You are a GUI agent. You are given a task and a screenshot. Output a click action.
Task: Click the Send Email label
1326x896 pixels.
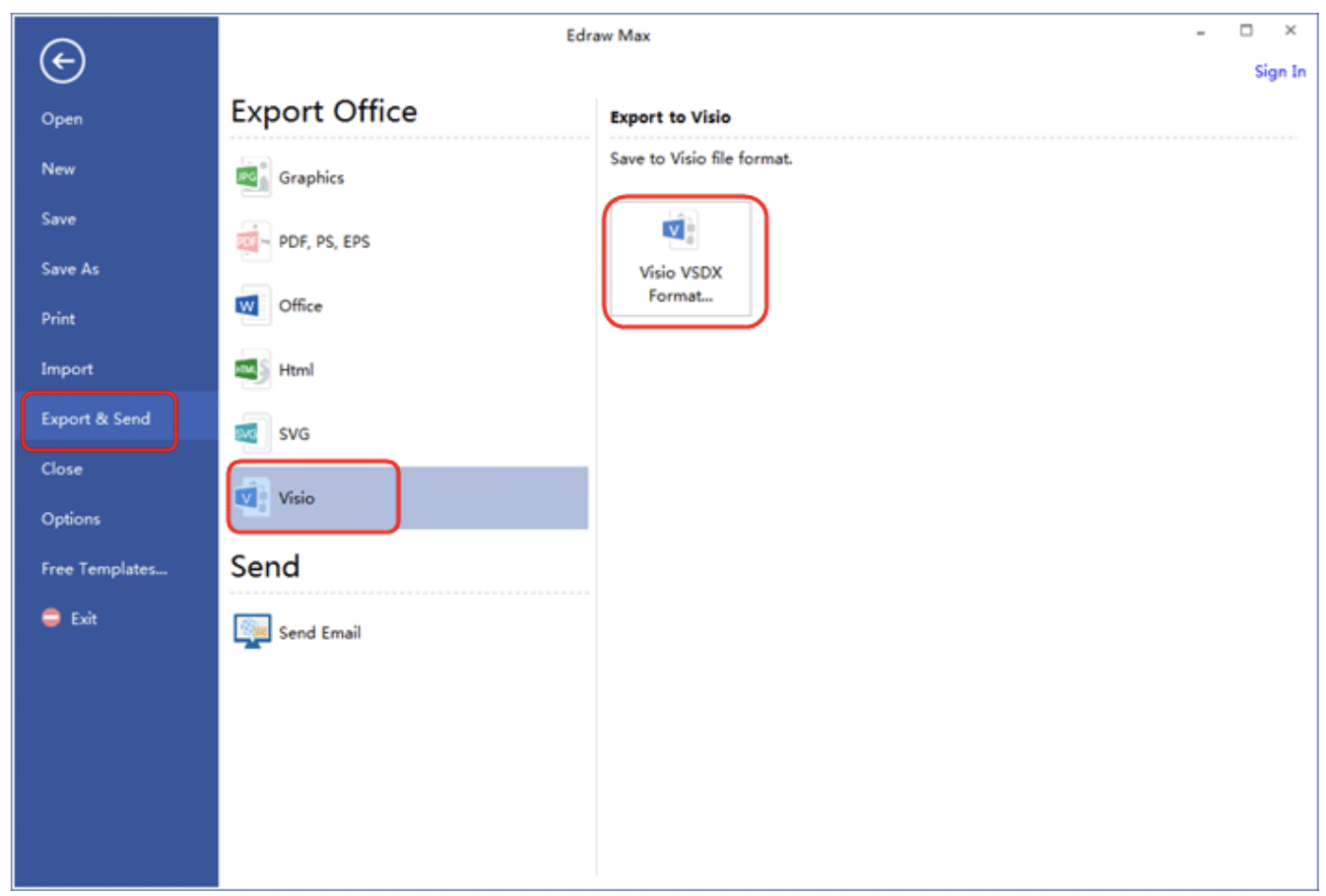(319, 633)
